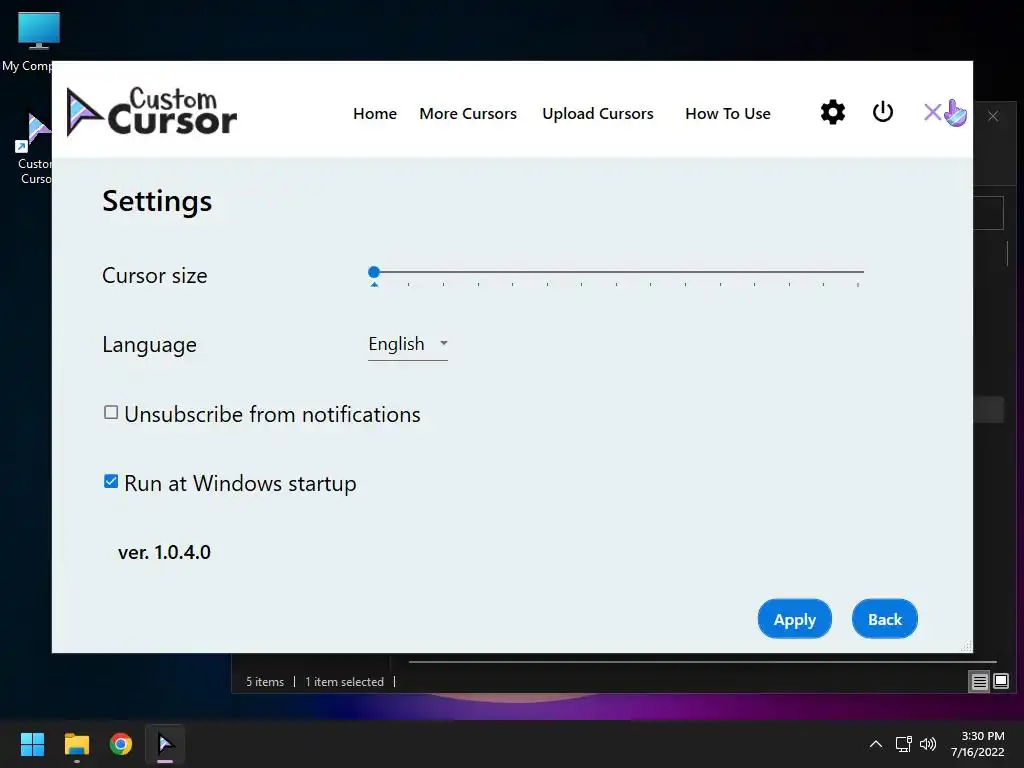1024x768 pixels.
Task: Click the power toggle icon
Action: [882, 112]
